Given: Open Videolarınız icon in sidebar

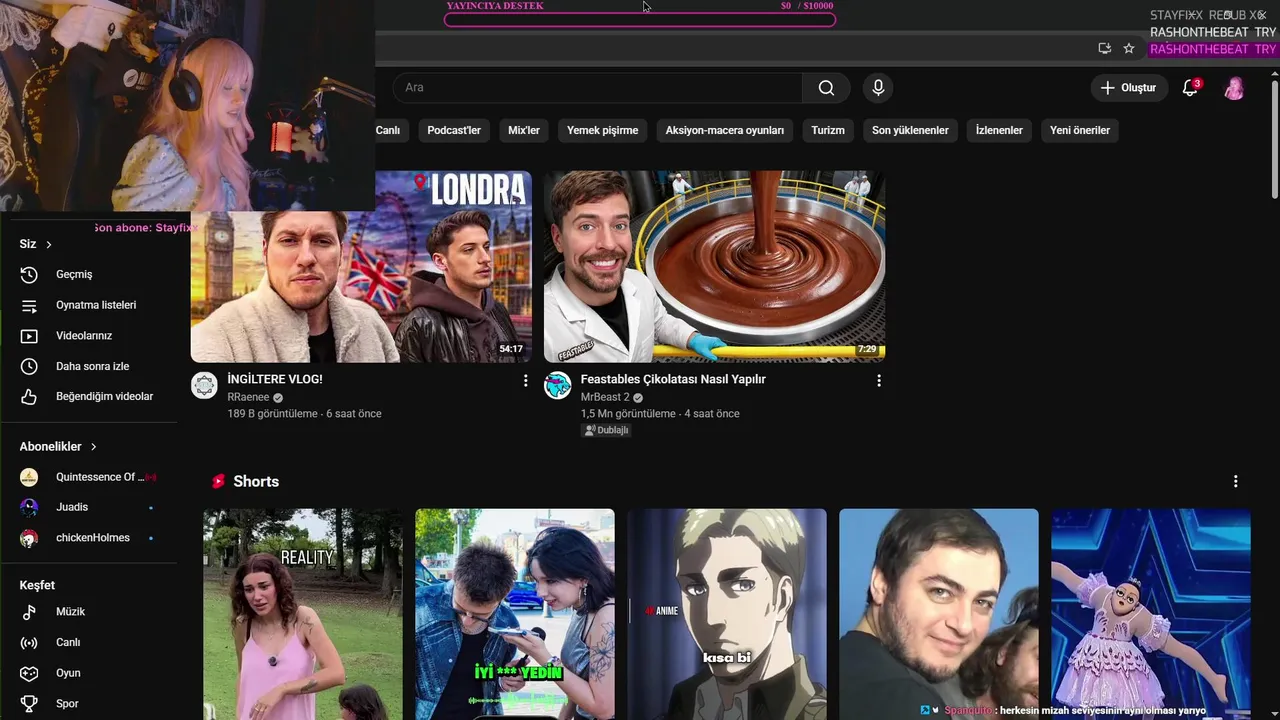Looking at the screenshot, I should pyautogui.click(x=29, y=336).
